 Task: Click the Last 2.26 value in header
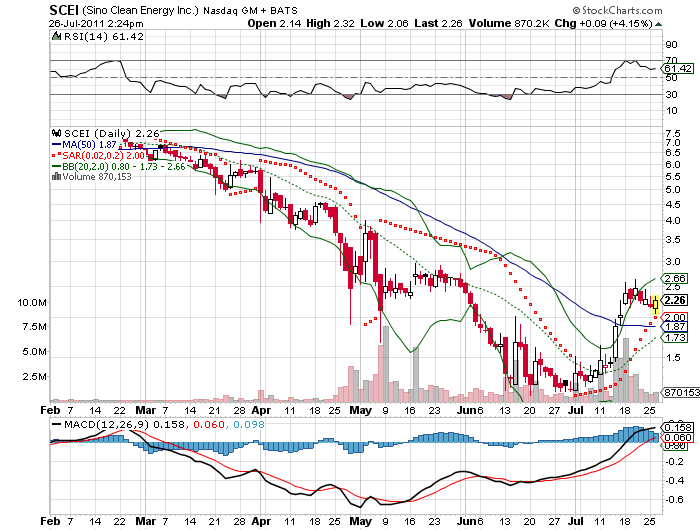(x=438, y=23)
